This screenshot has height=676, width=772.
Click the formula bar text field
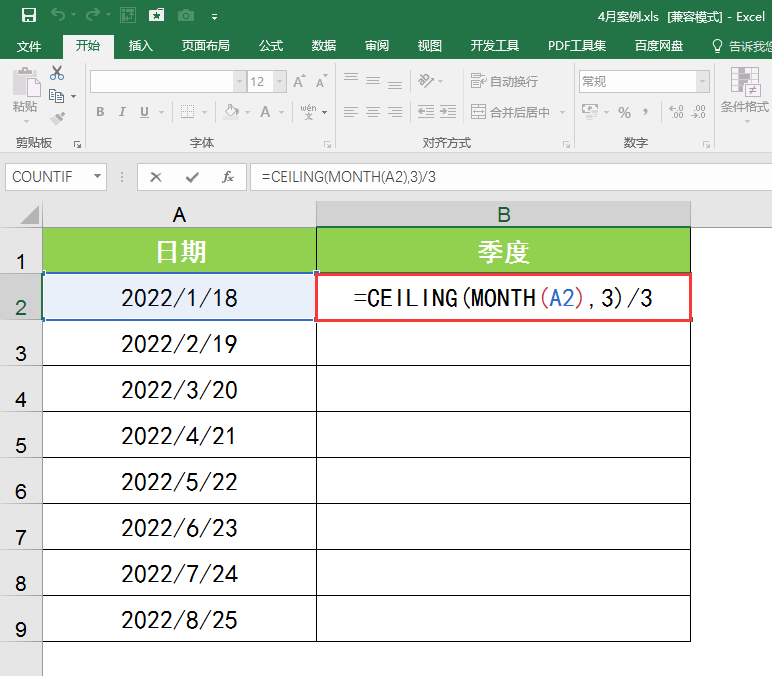pyautogui.click(x=511, y=177)
